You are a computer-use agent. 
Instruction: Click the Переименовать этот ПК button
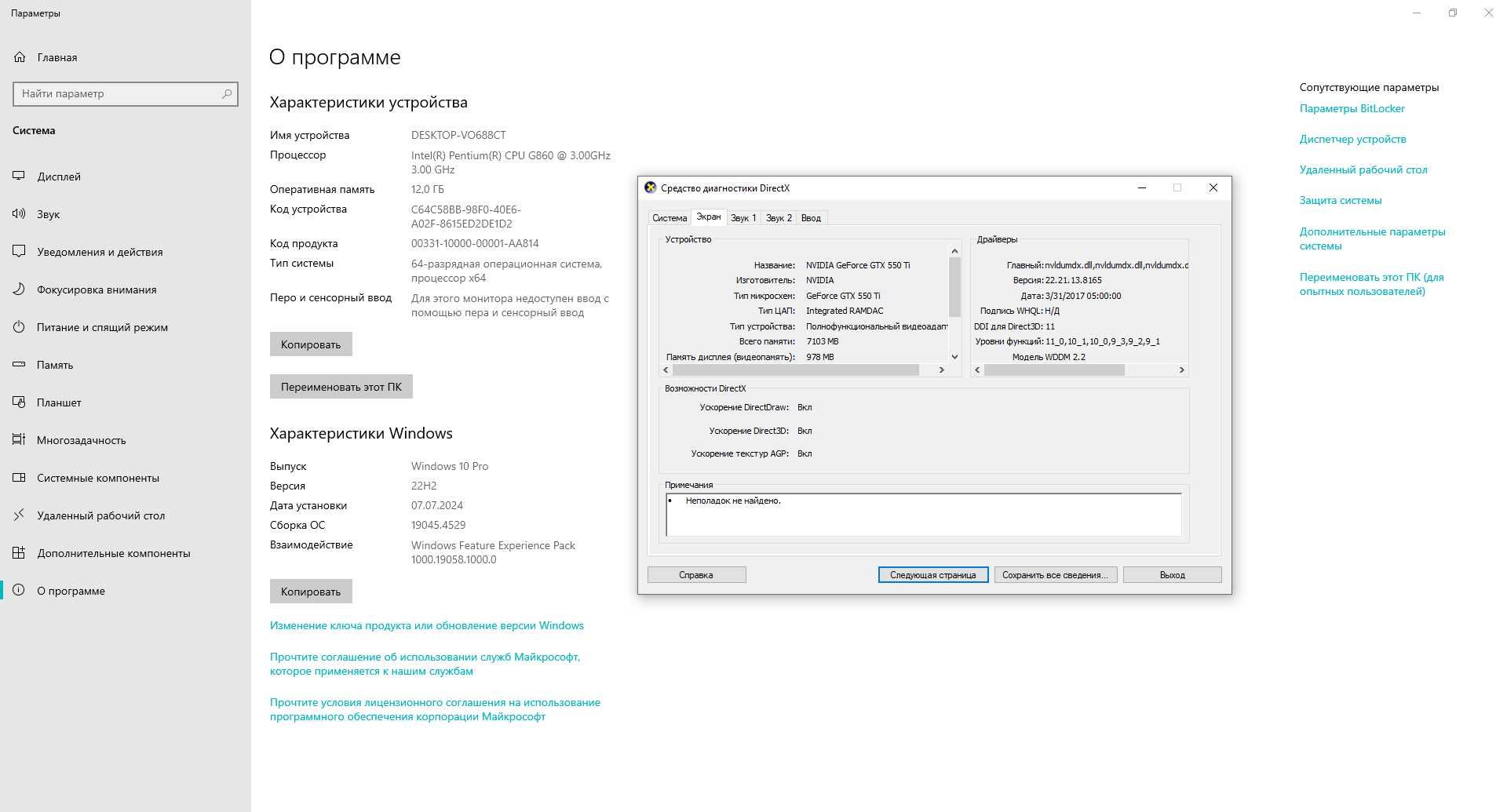(x=341, y=387)
